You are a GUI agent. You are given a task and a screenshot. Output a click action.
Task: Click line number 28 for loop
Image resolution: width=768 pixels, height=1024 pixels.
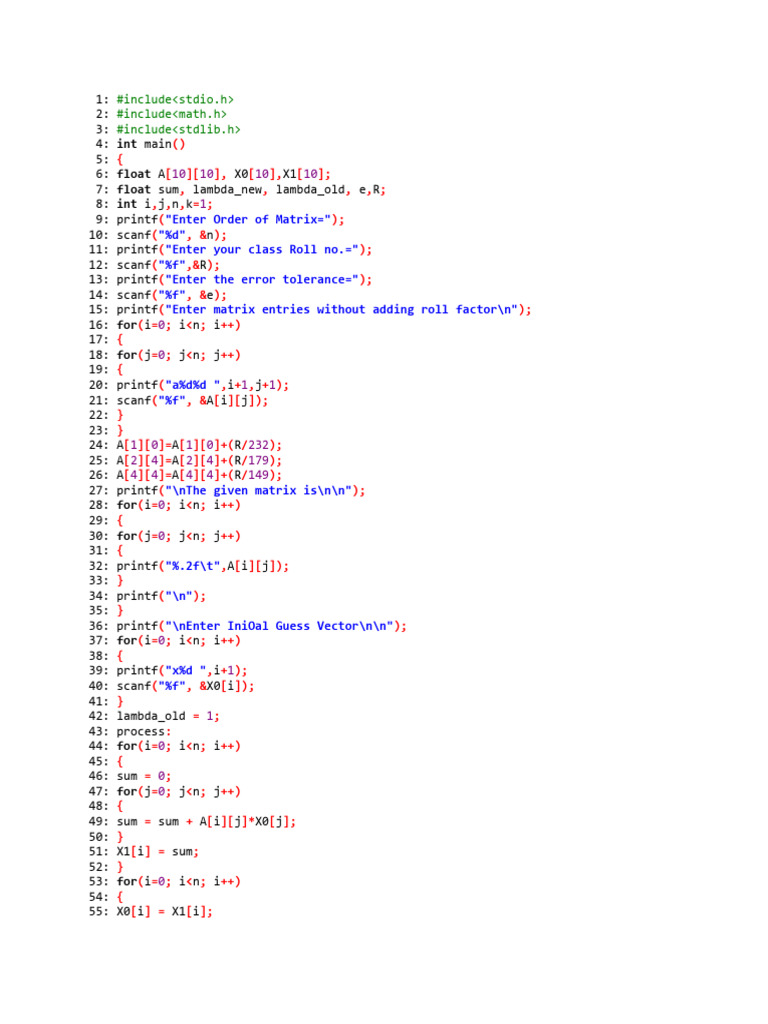click(x=178, y=505)
